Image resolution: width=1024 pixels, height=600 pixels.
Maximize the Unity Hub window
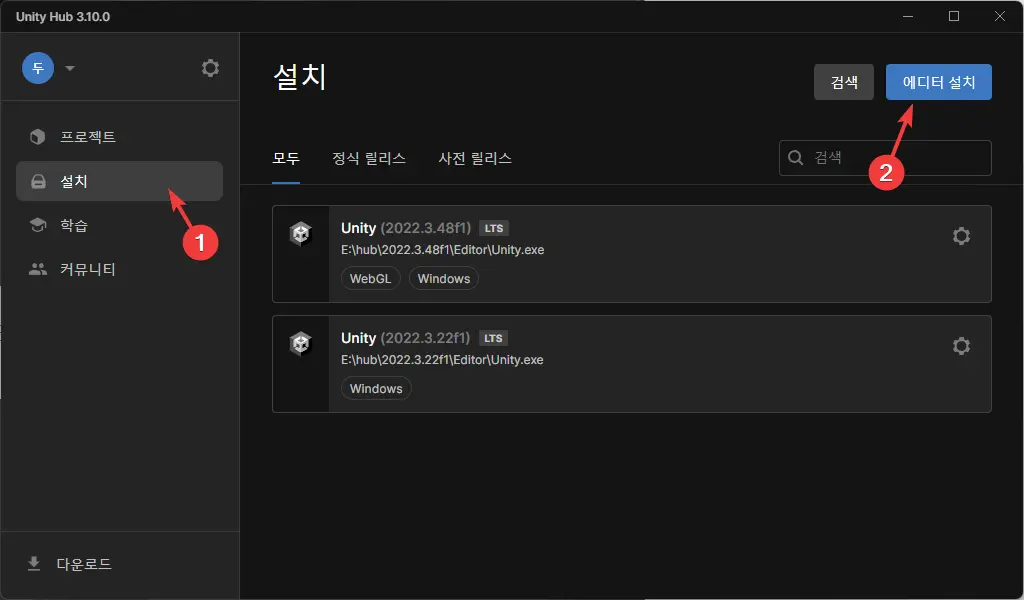tap(953, 16)
